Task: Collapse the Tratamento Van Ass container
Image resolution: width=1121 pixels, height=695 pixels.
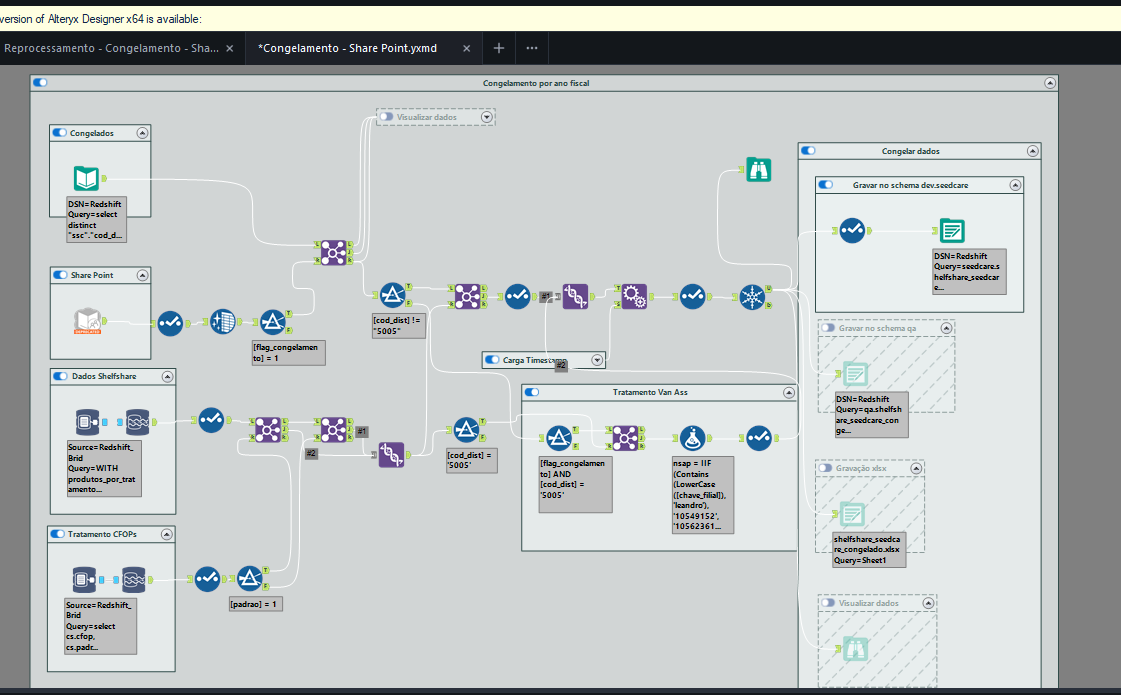Action: pos(789,393)
